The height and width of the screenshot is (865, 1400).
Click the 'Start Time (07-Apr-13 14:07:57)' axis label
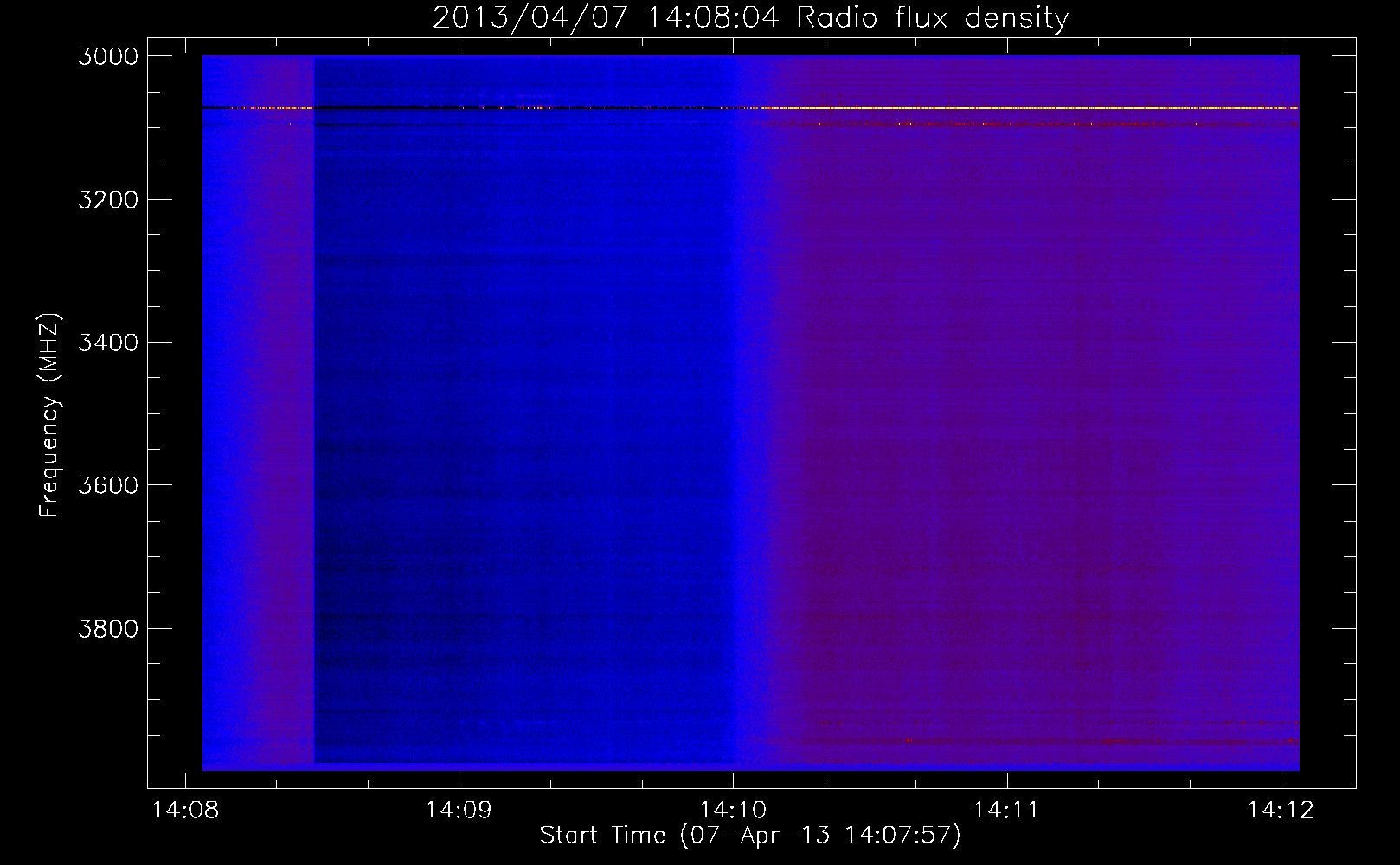coord(750,835)
